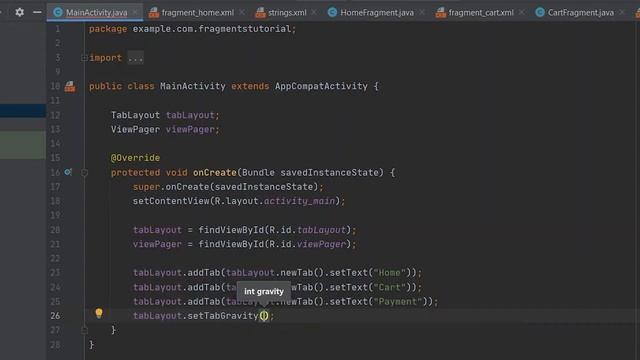
Task: Select the green highlighted row in the side panel
Action: (23, 145)
